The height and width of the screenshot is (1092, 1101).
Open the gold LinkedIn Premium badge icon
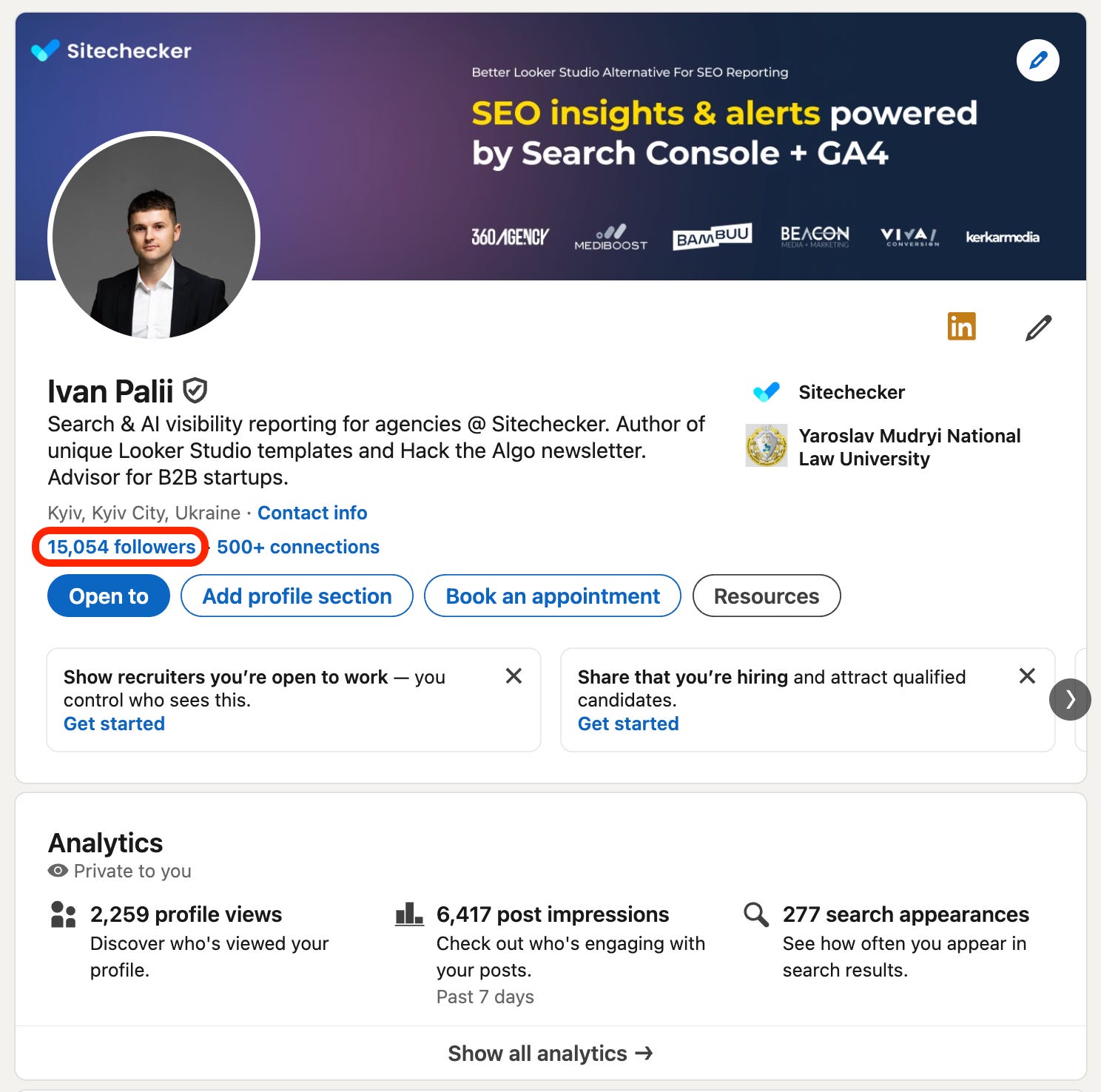(x=961, y=326)
